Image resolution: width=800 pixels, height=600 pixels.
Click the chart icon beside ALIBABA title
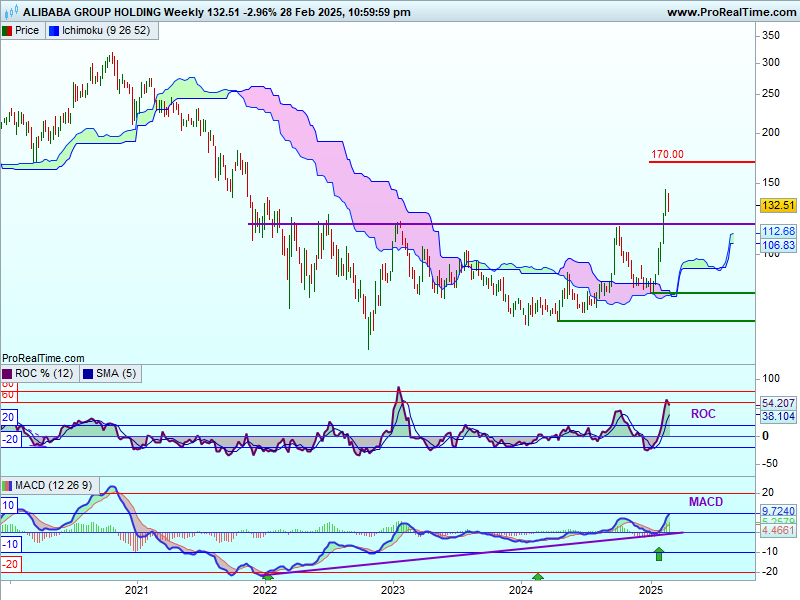tap(10, 12)
